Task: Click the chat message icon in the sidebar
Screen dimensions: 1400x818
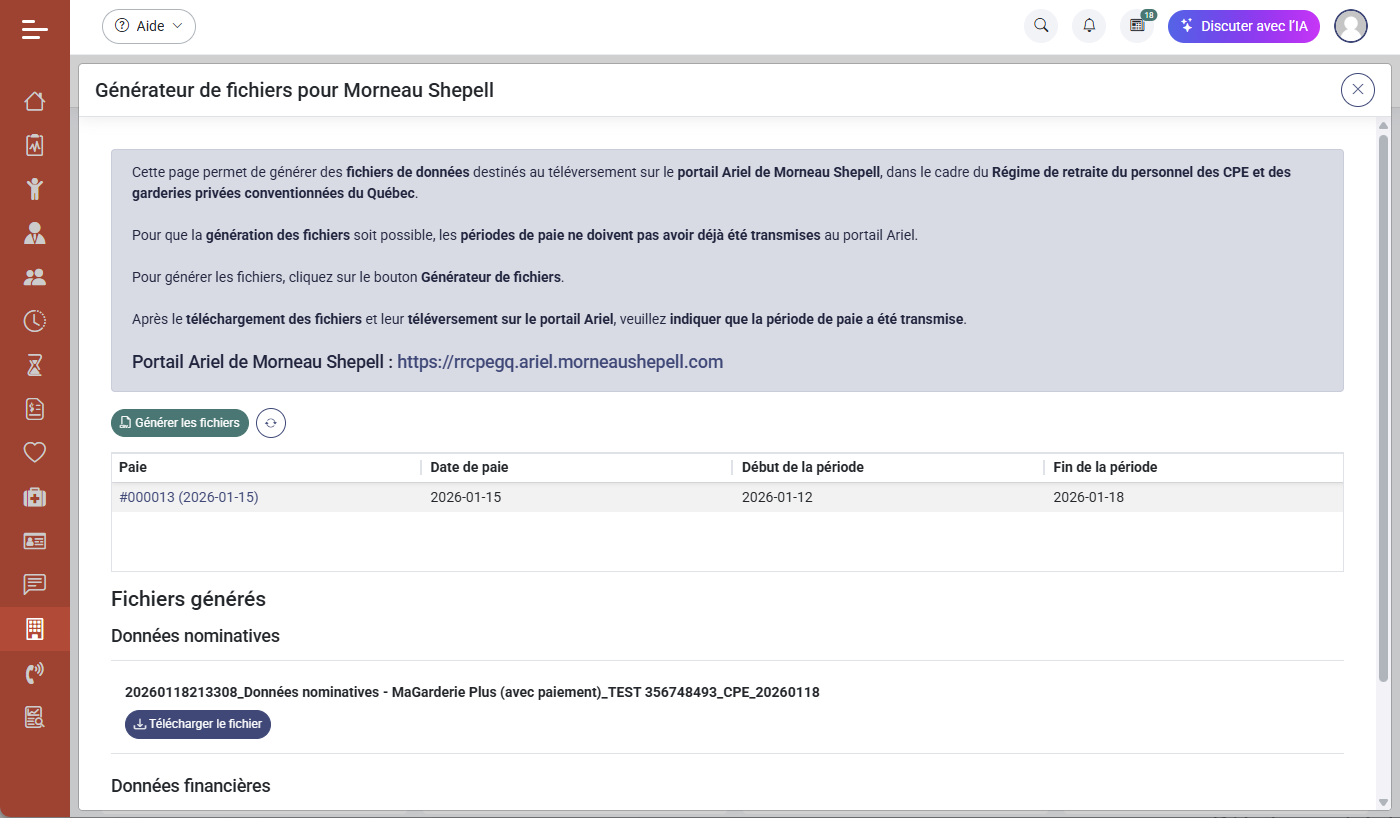Action: pyautogui.click(x=35, y=585)
